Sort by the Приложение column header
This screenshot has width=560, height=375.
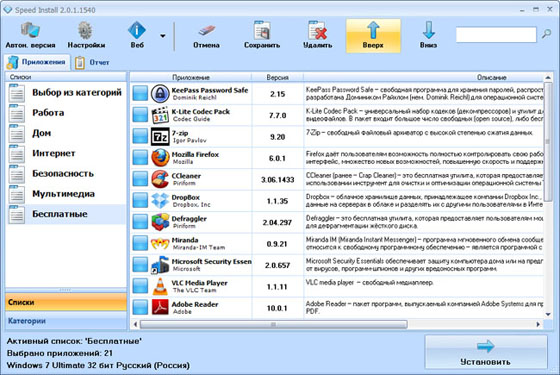(191, 77)
